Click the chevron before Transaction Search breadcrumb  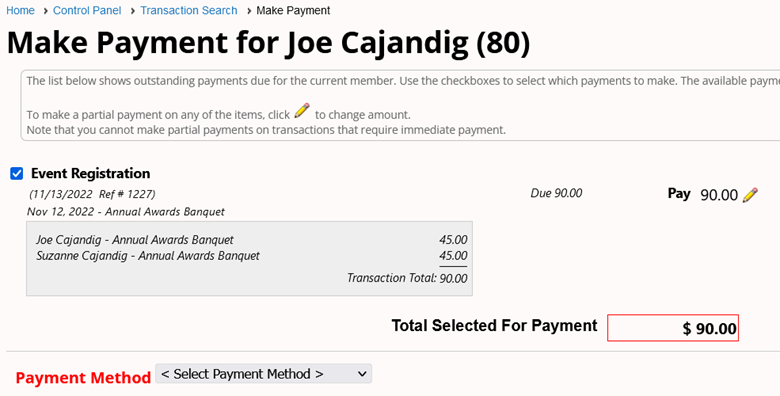coord(132,10)
